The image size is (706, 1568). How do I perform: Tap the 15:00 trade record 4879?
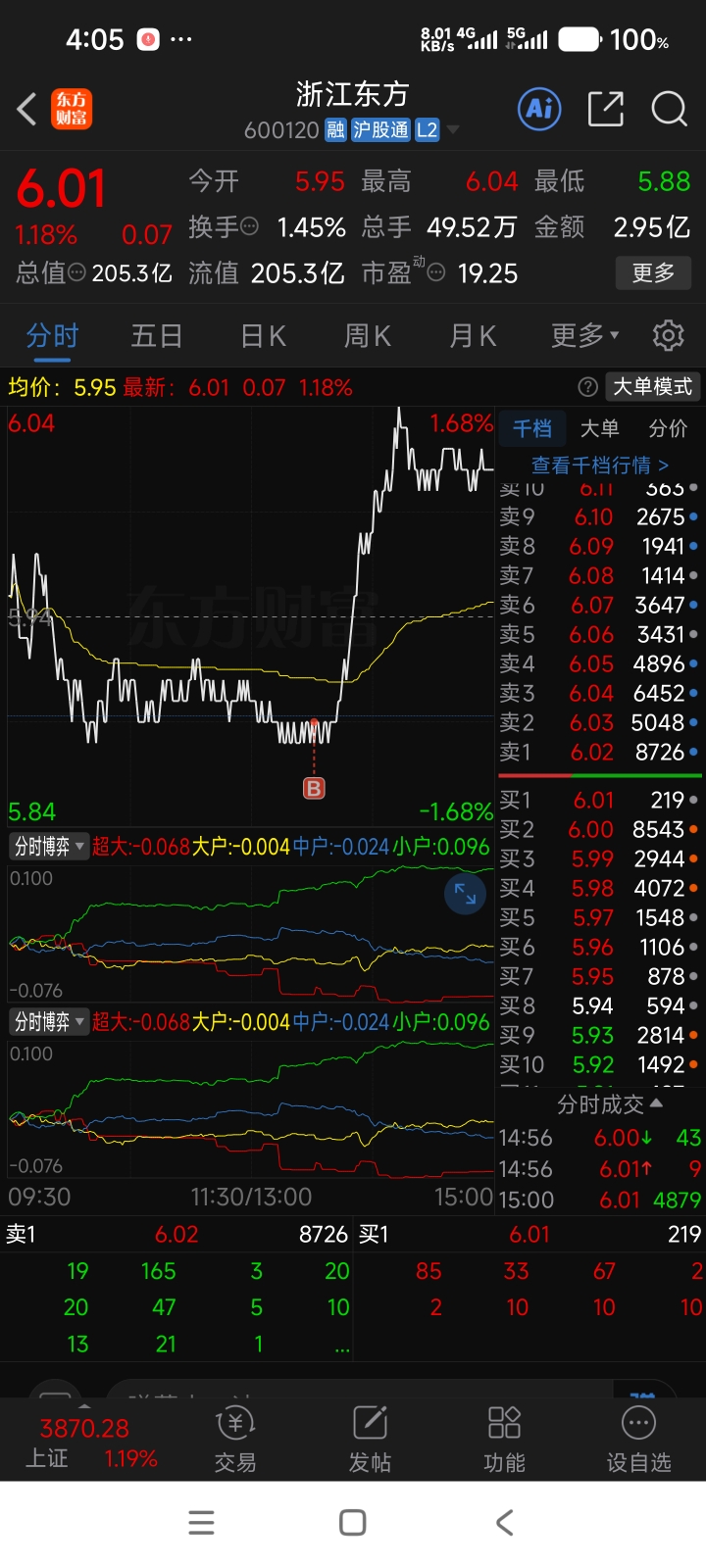click(600, 1200)
